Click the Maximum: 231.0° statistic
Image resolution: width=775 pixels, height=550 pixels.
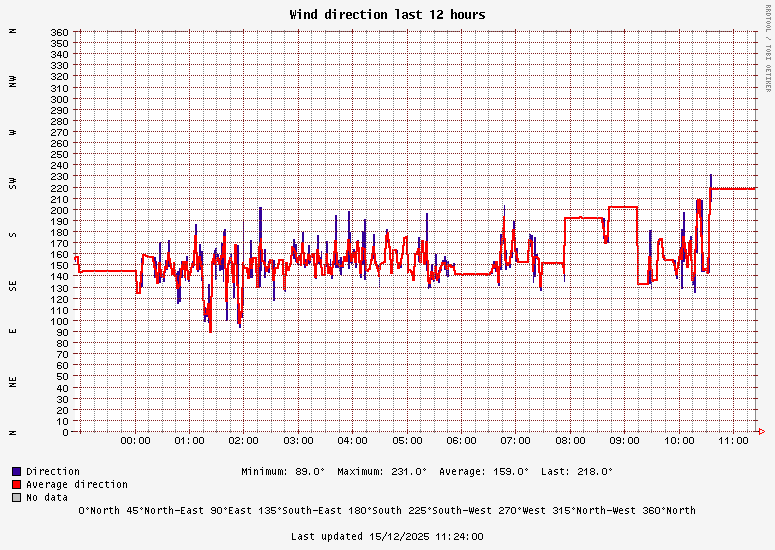[382, 471]
